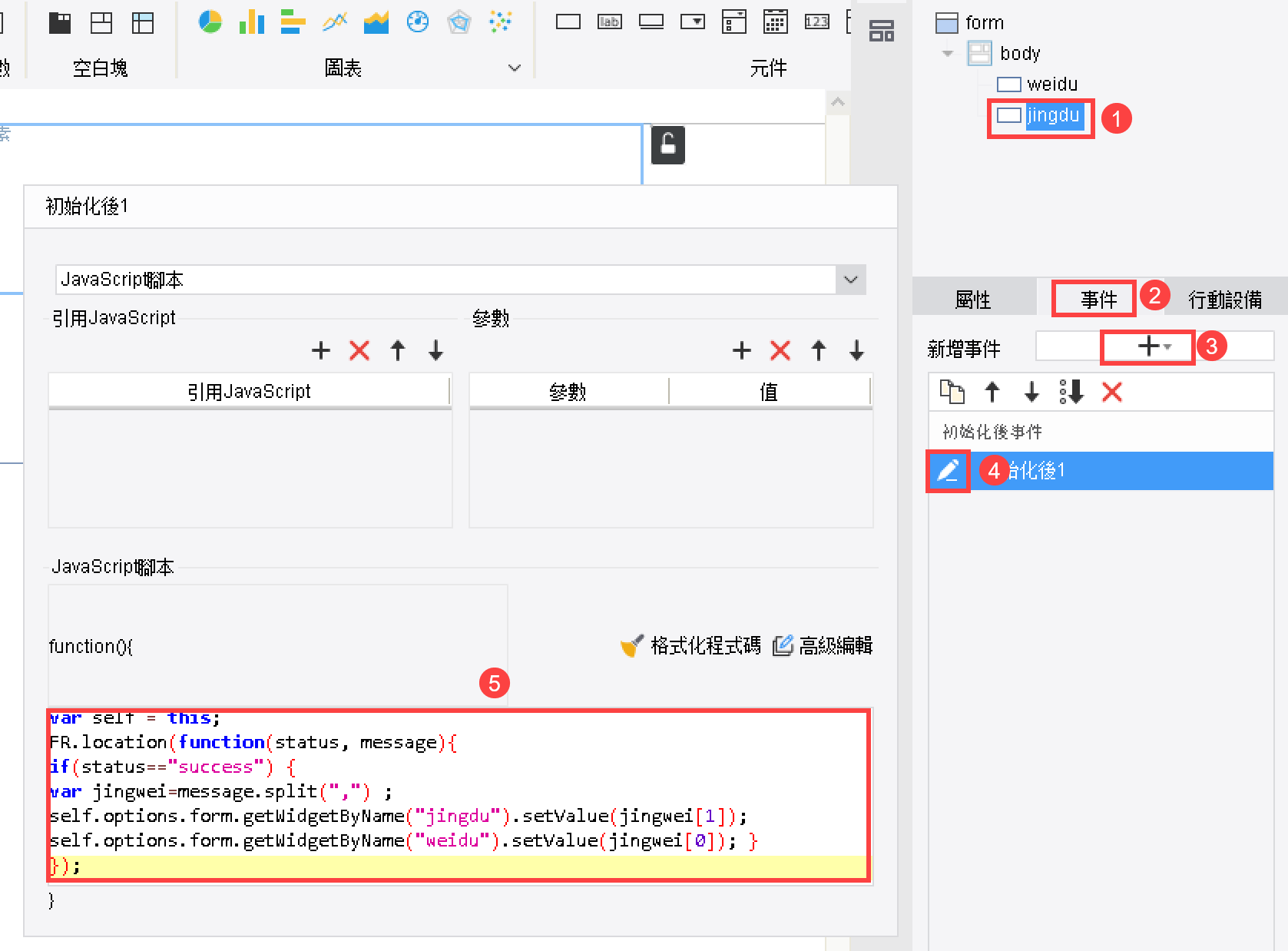
Task: Select the form root node
Action: coord(971,22)
